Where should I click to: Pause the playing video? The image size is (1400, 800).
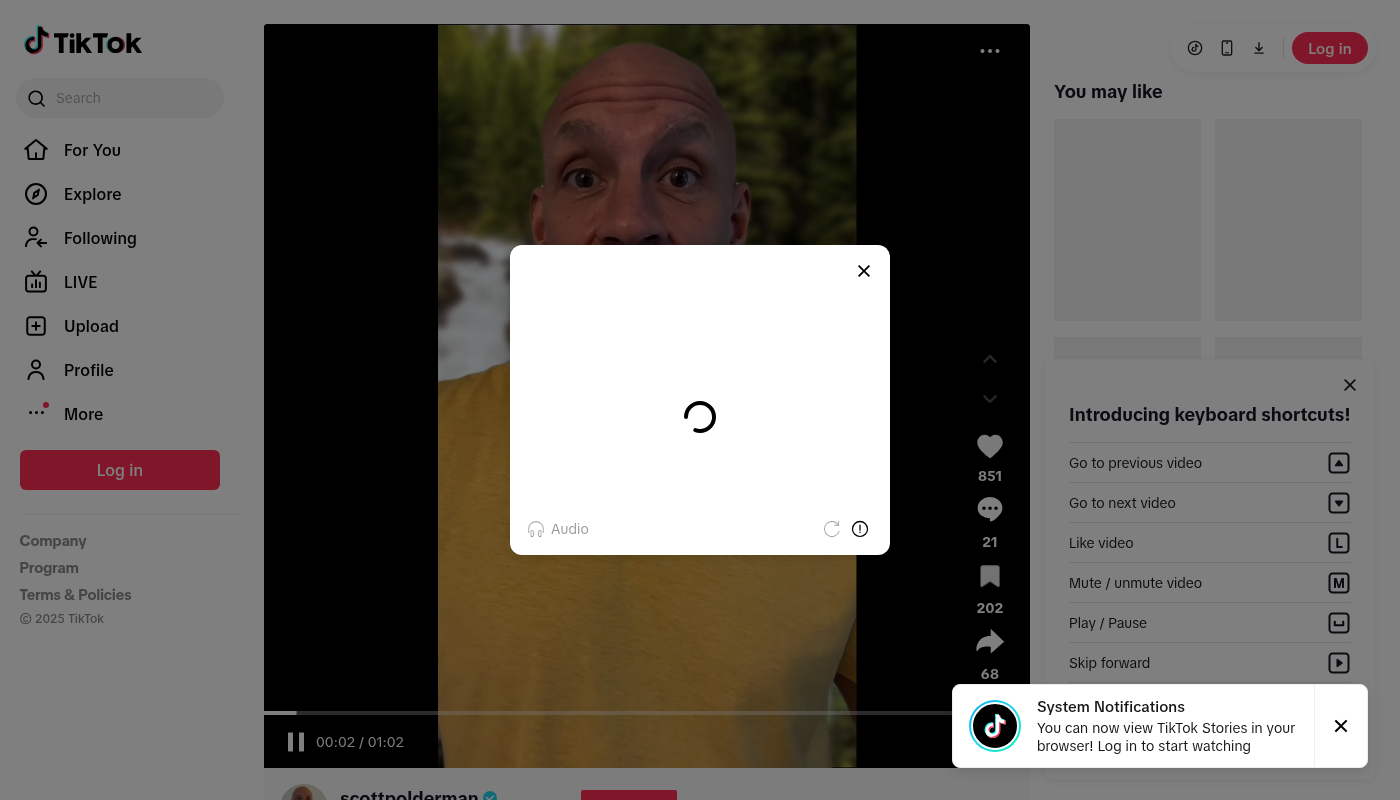click(x=296, y=742)
